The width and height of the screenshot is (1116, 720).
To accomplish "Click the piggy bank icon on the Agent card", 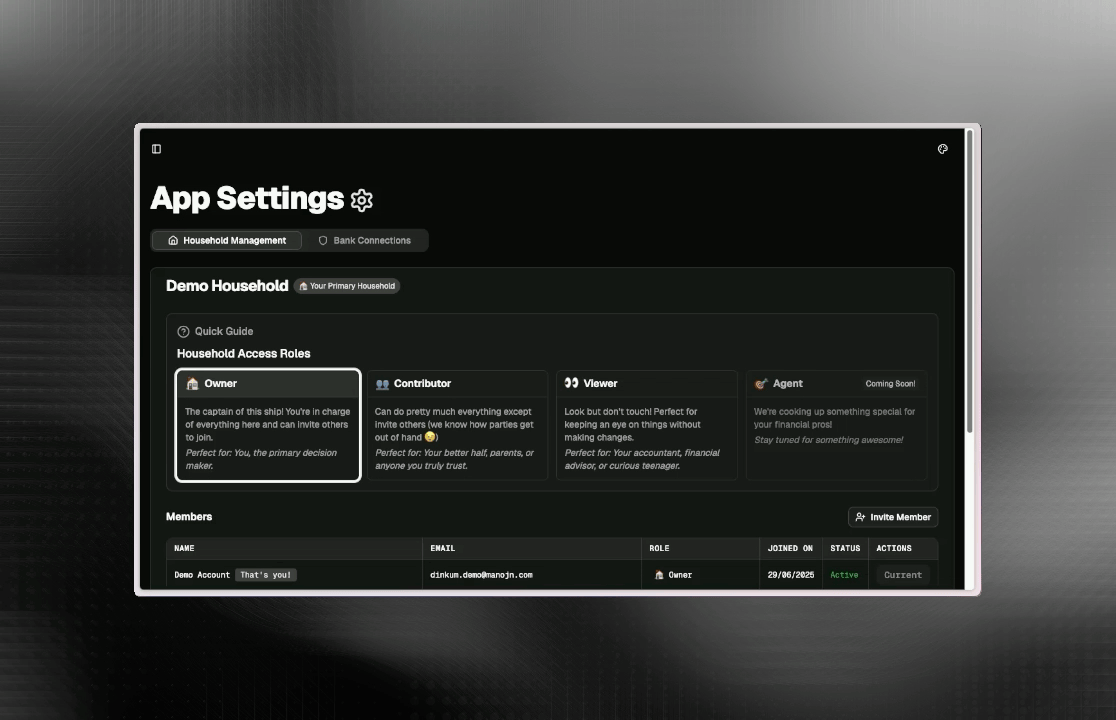I will tap(761, 383).
